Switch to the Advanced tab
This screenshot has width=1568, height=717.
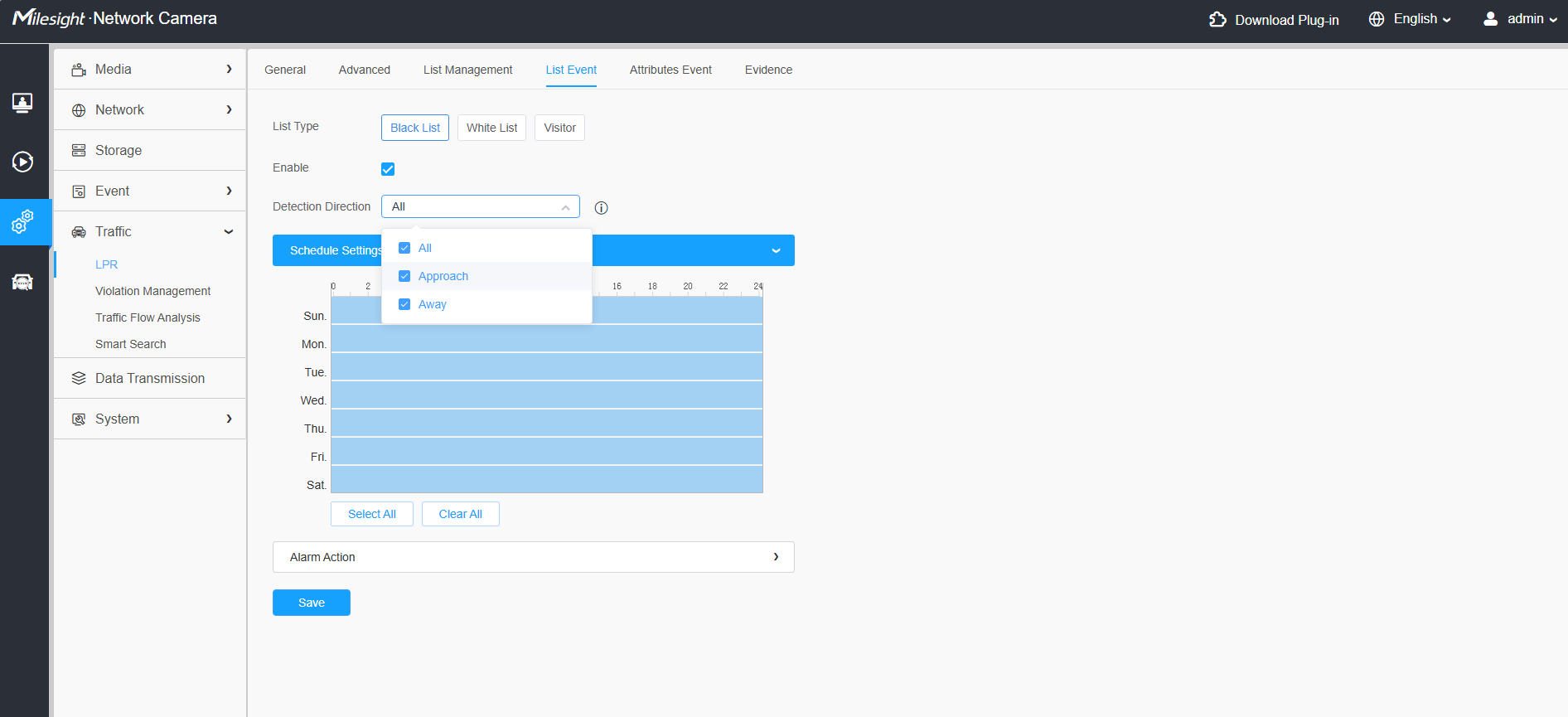point(365,70)
